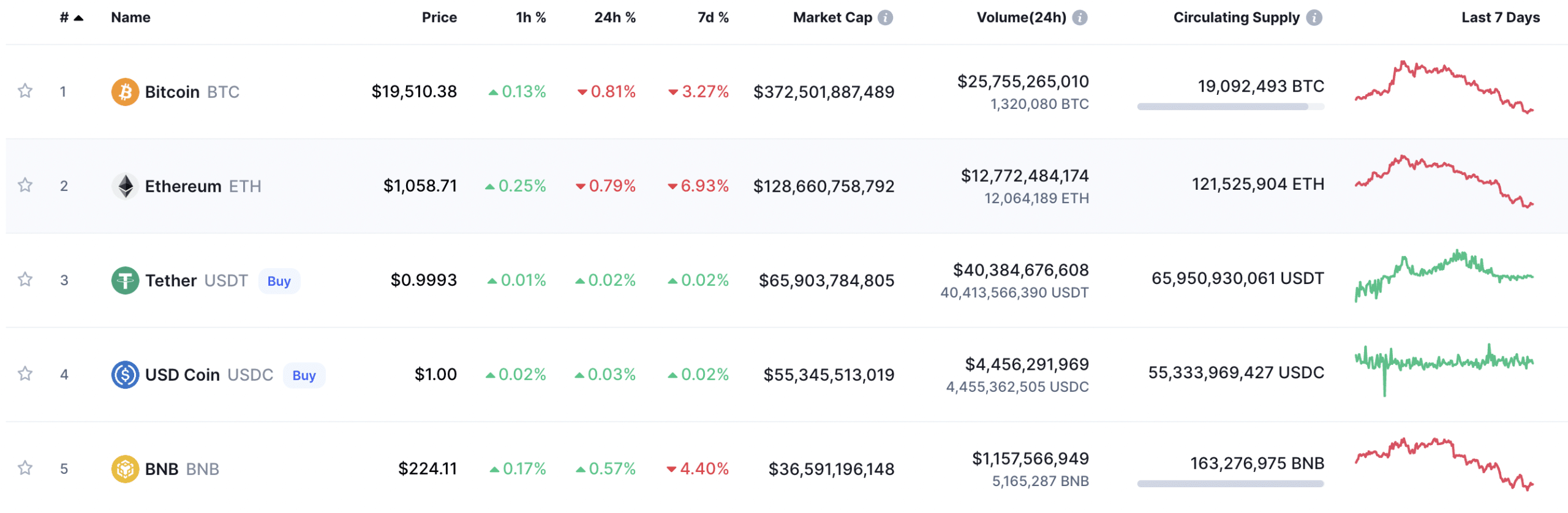Click Bitcoin 7d change 3.27%

coord(698,92)
